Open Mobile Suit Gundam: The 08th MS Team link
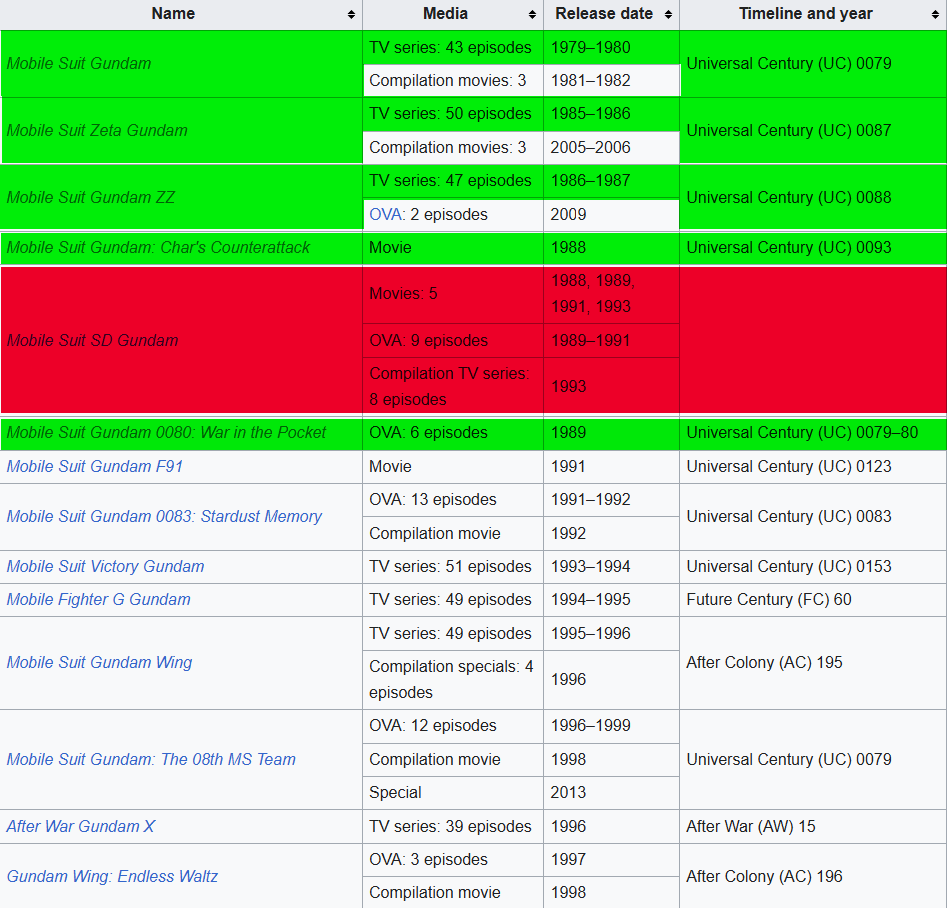 tap(151, 759)
